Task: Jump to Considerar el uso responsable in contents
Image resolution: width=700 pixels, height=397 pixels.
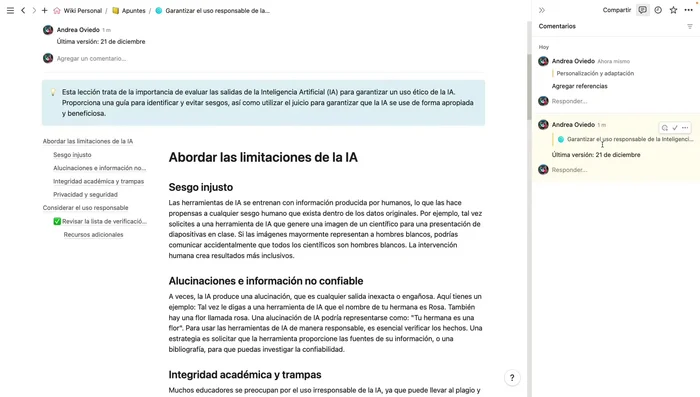Action: (85, 208)
